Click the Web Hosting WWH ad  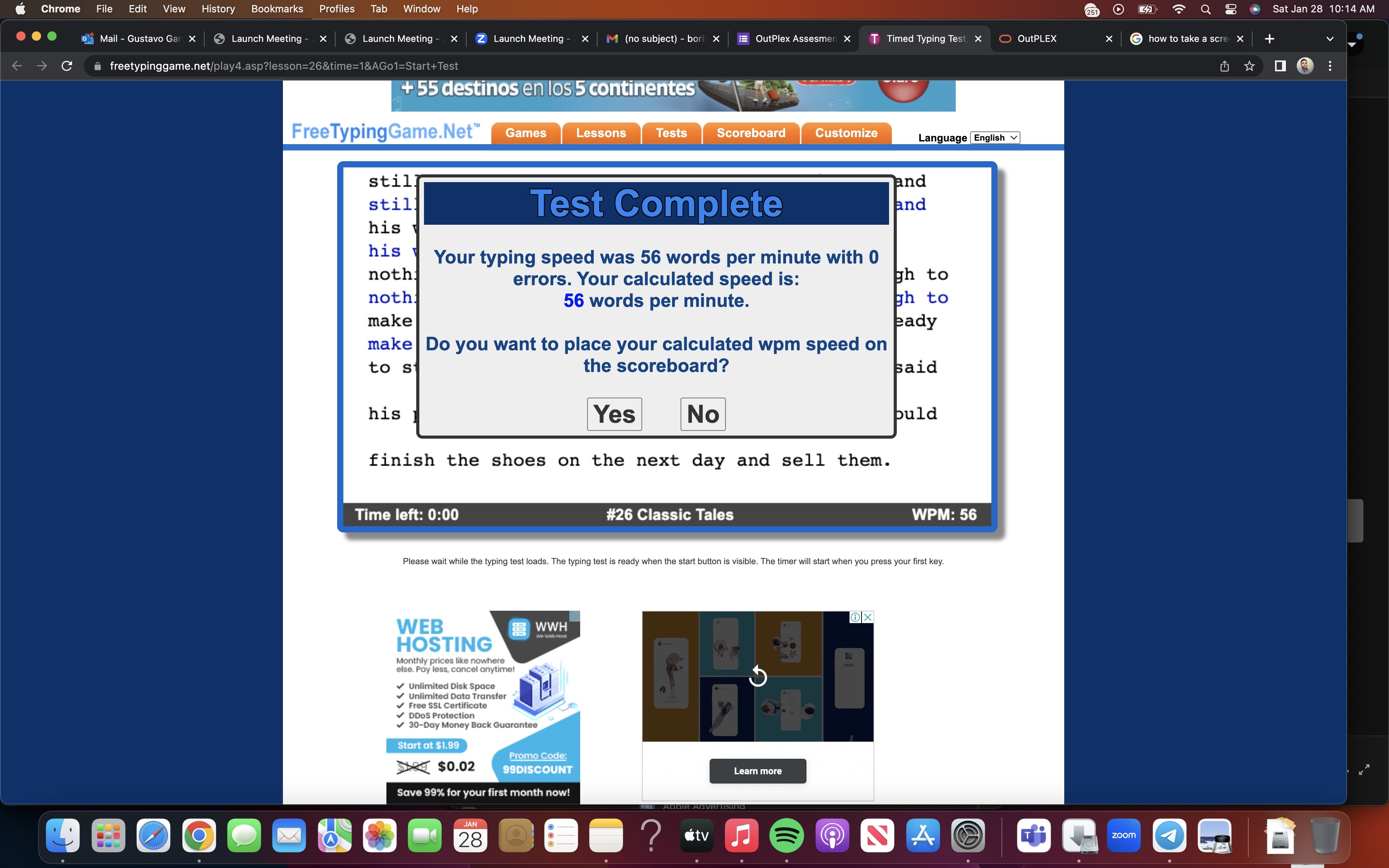tap(483, 707)
